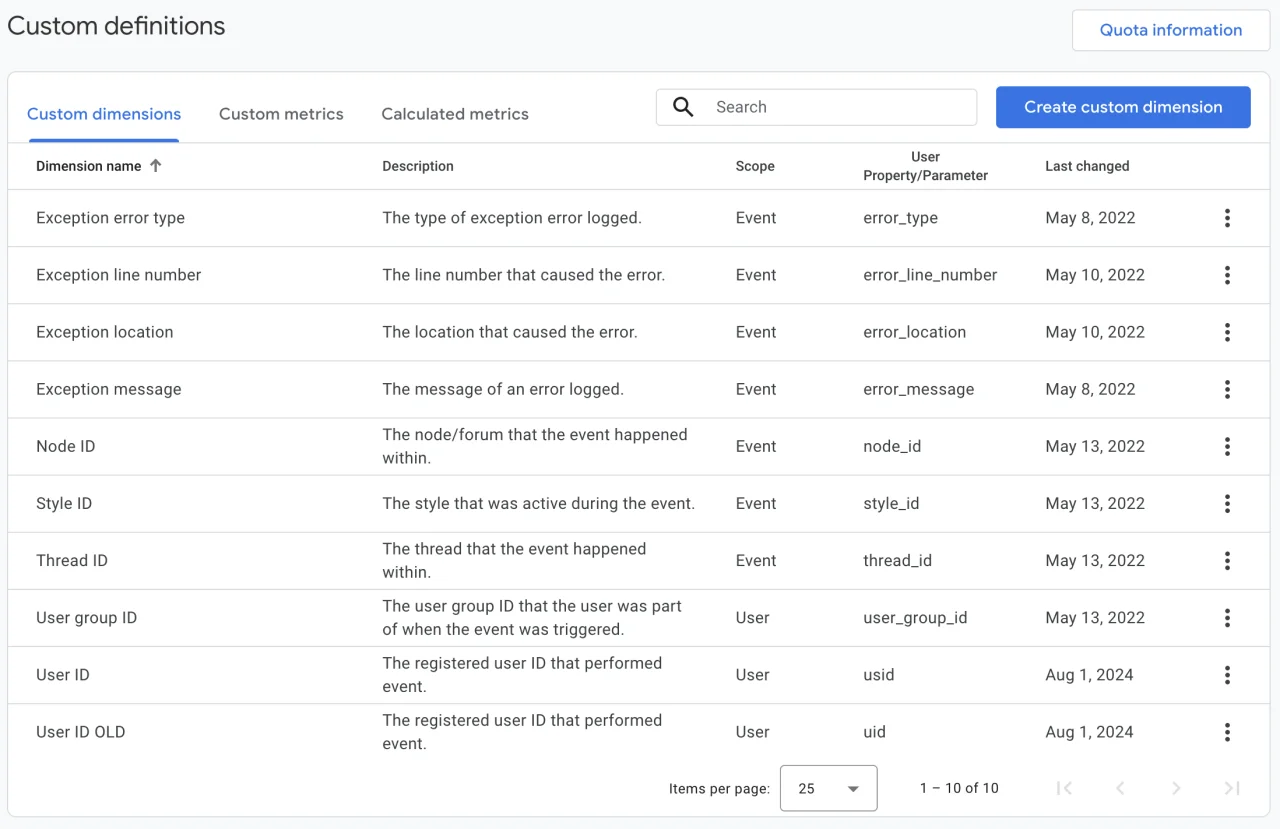The height and width of the screenshot is (829, 1280).
Task: Open the more options menu for Thread ID
Action: tap(1227, 560)
